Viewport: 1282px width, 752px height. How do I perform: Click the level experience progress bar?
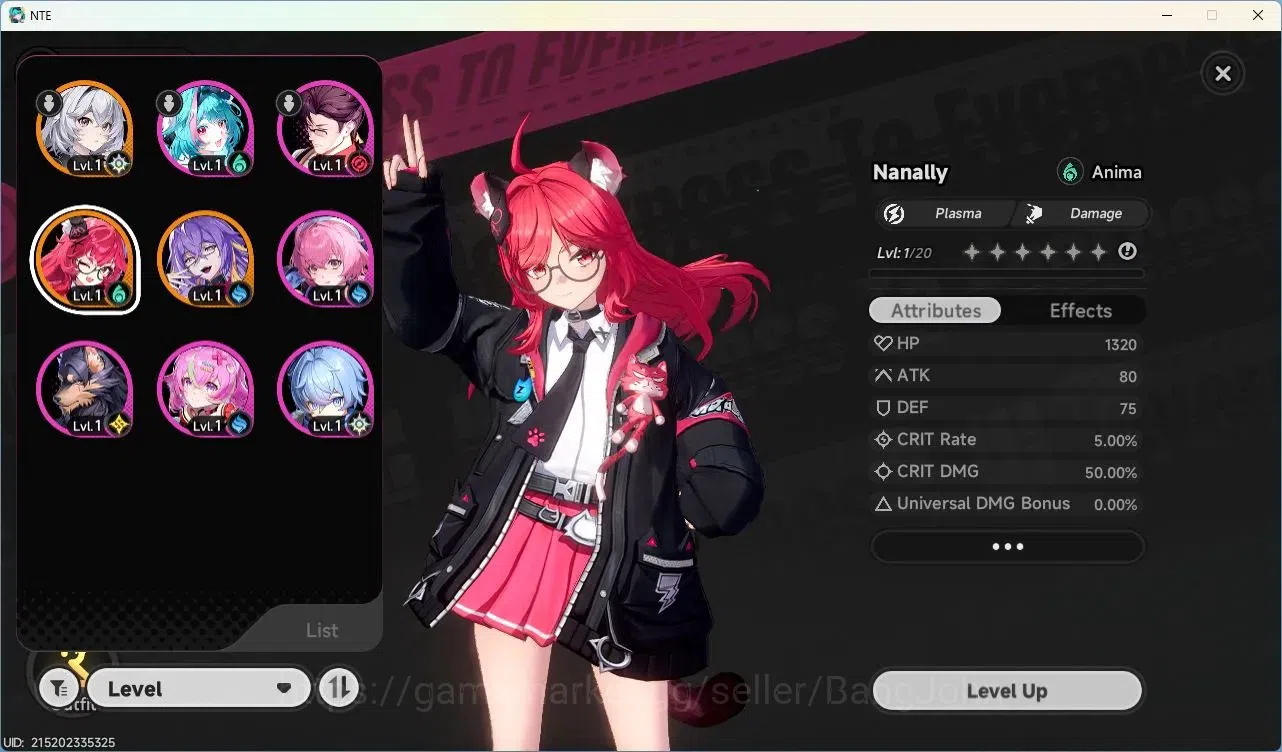tap(1007, 272)
